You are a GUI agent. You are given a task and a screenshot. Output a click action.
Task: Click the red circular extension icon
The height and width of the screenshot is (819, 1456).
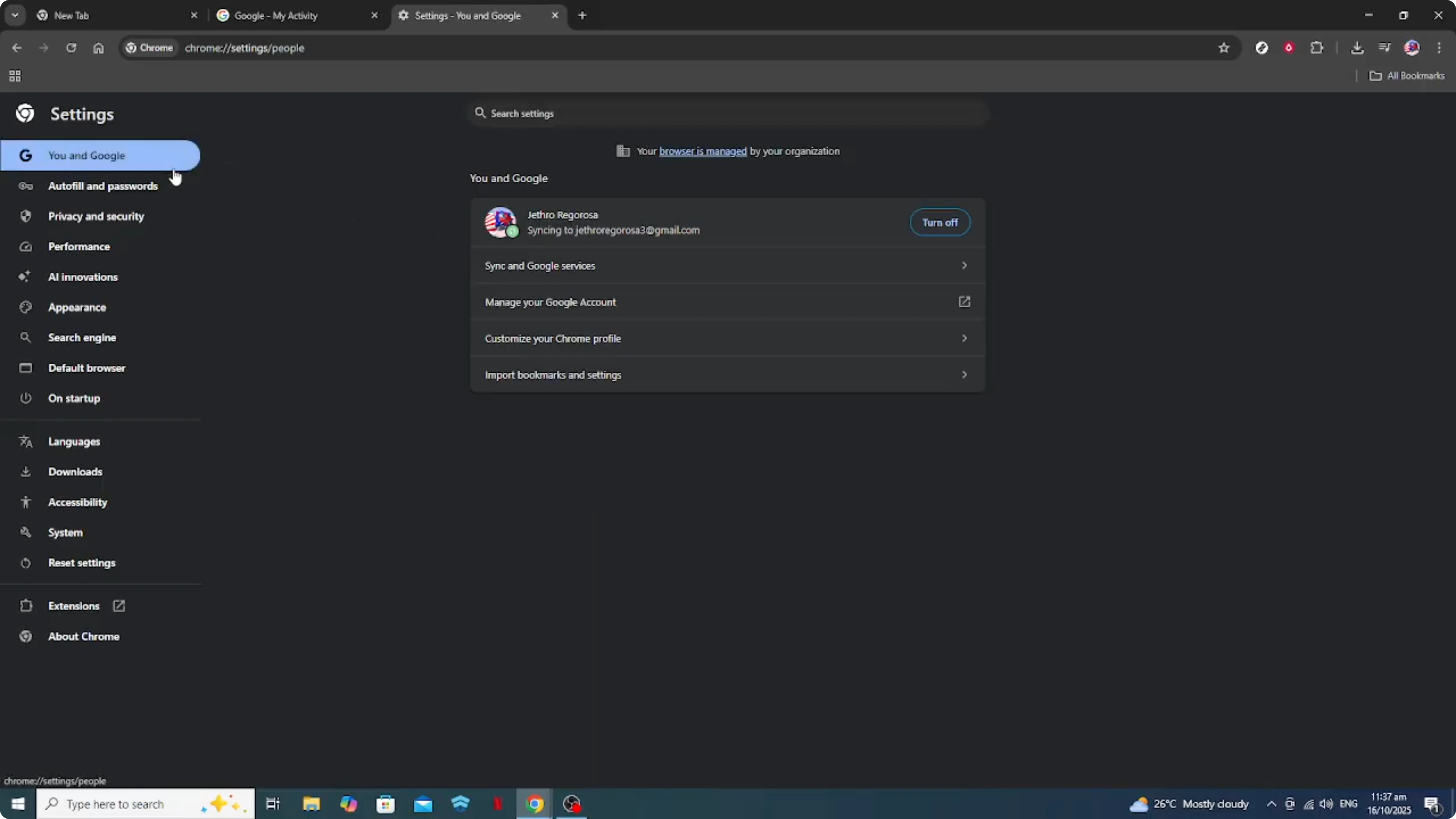tap(1289, 48)
